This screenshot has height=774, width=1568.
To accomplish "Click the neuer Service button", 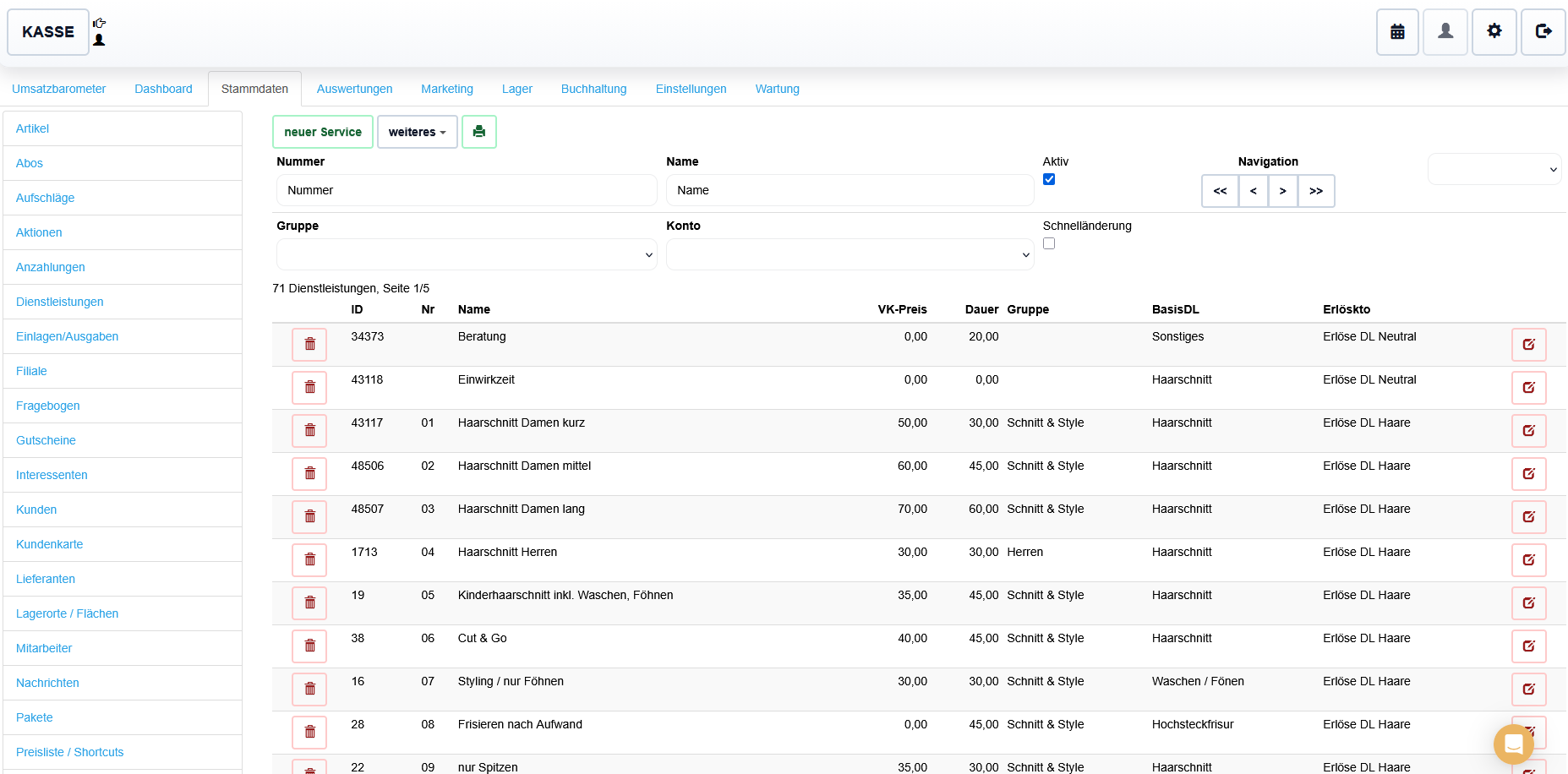I will (x=322, y=132).
